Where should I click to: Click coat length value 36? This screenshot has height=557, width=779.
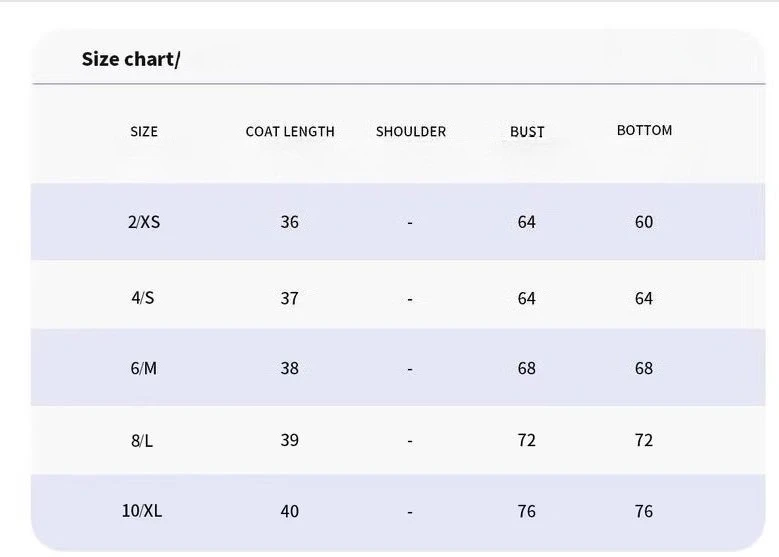[x=290, y=222]
